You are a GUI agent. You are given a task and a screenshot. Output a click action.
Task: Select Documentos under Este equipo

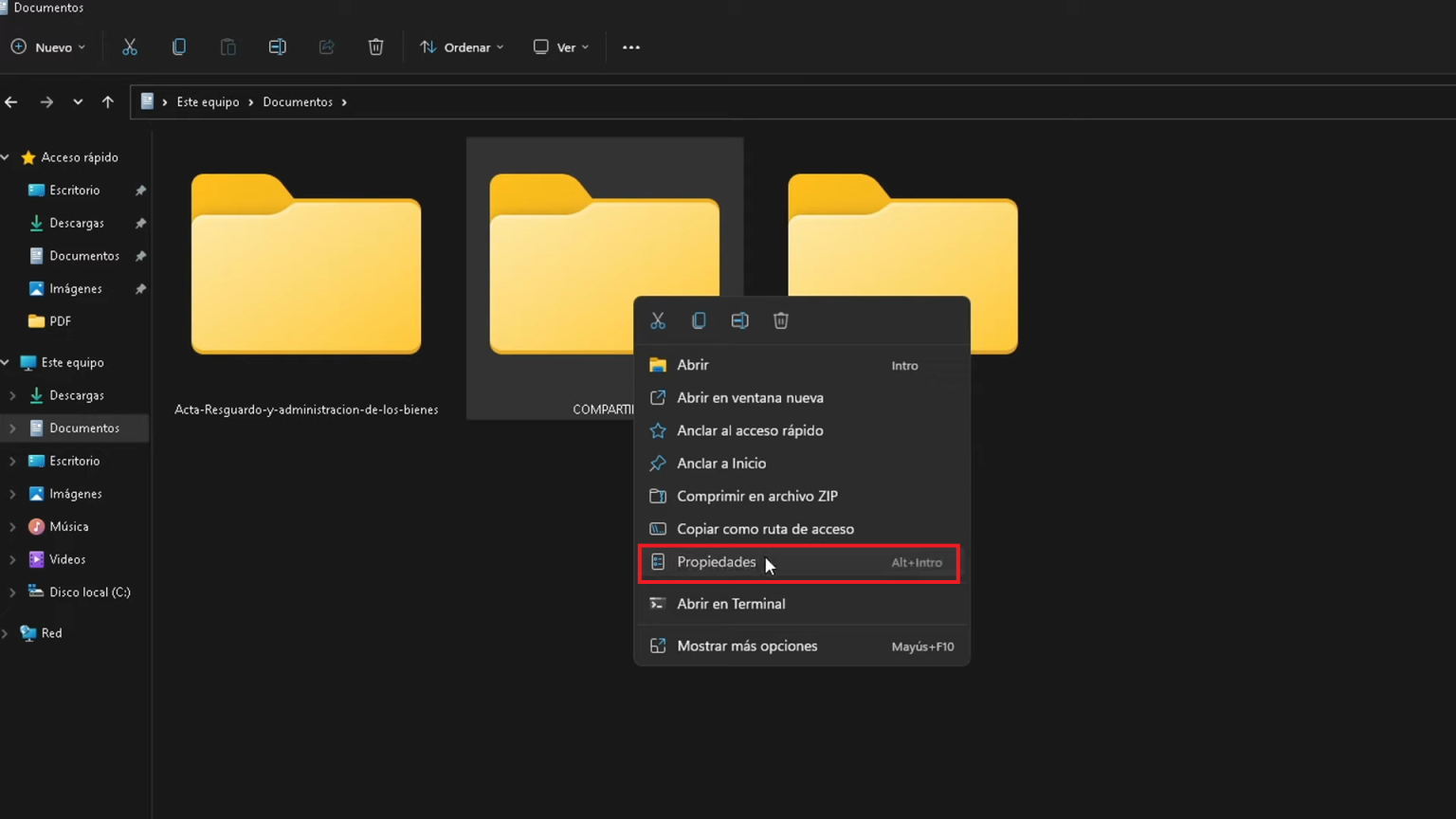click(x=84, y=428)
